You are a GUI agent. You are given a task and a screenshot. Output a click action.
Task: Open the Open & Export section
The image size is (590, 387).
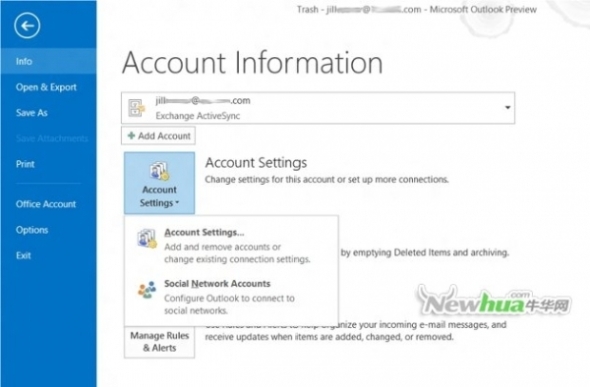pyautogui.click(x=46, y=87)
